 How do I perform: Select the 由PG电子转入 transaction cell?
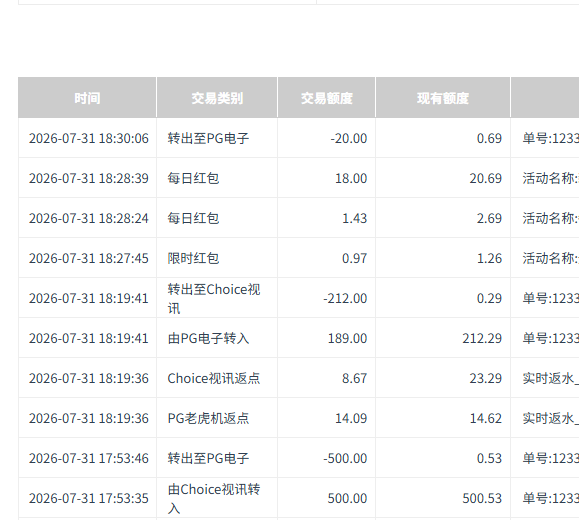click(x=208, y=338)
